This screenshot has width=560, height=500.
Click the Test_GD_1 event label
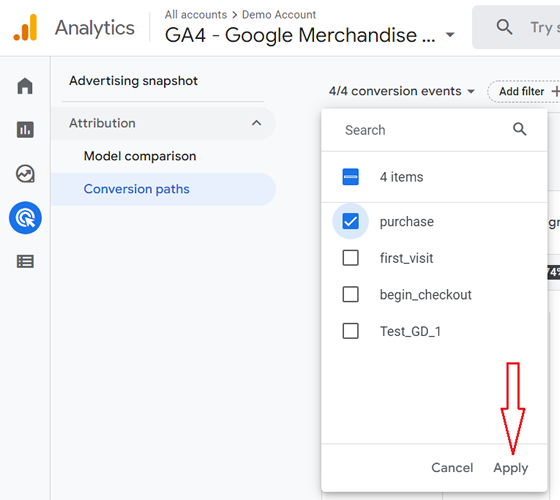[x=410, y=331]
